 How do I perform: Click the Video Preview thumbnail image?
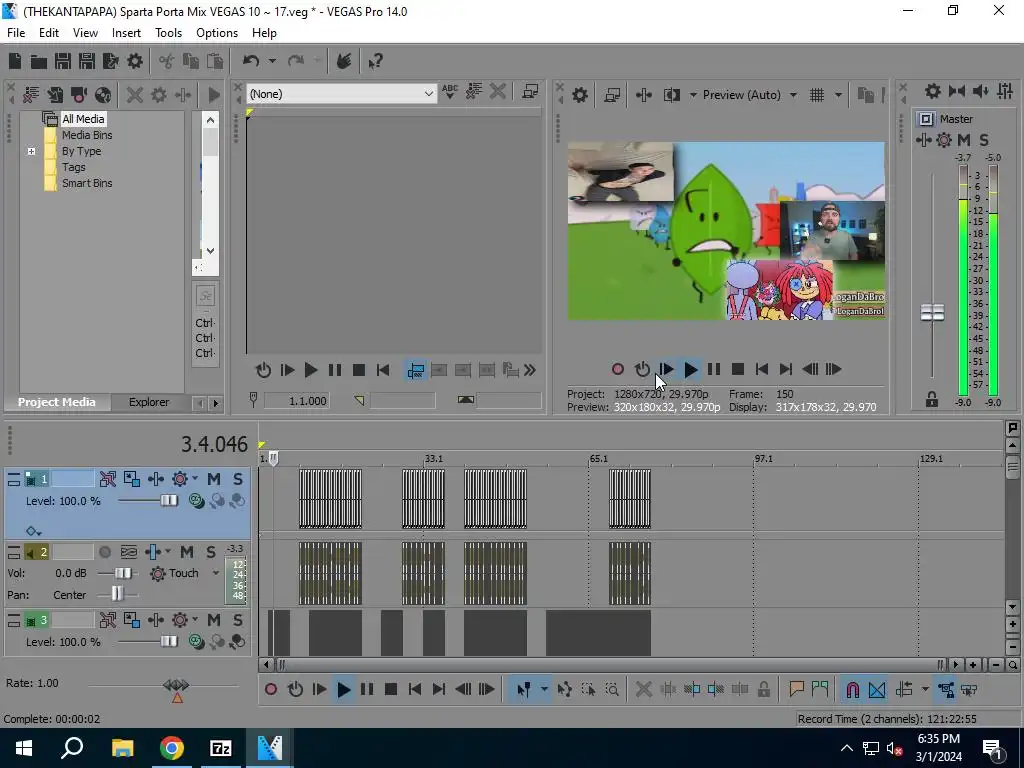point(726,231)
